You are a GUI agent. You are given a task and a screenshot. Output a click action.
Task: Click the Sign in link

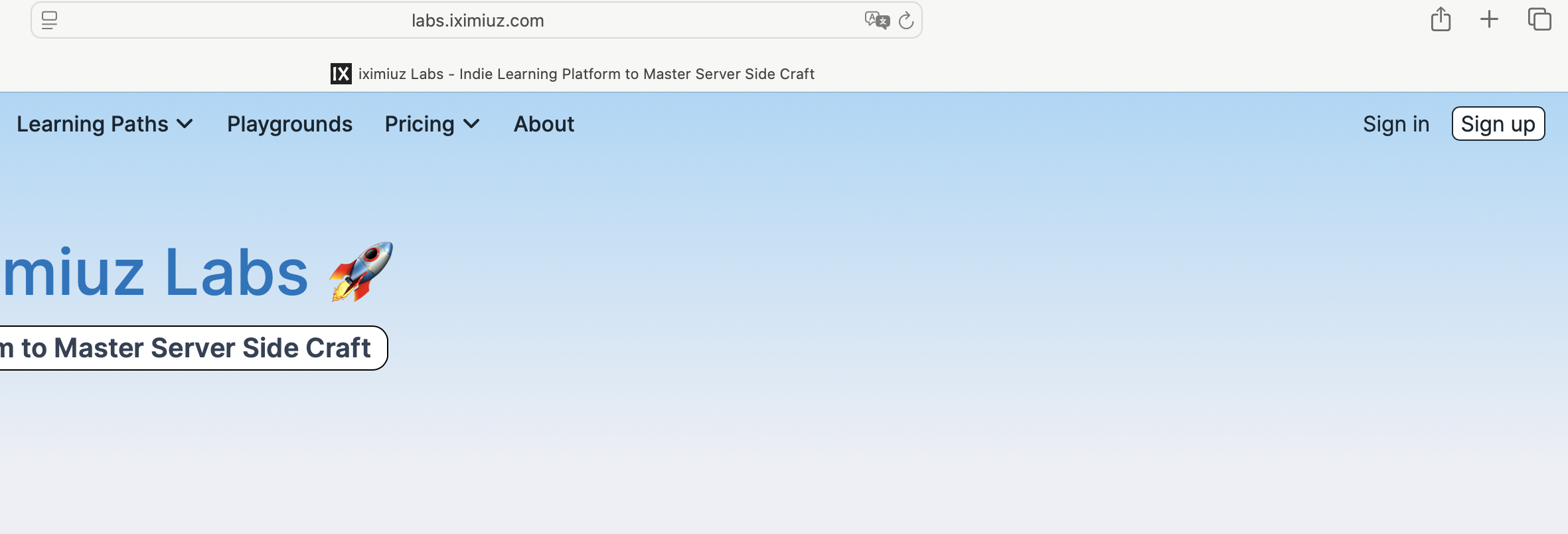point(1395,124)
